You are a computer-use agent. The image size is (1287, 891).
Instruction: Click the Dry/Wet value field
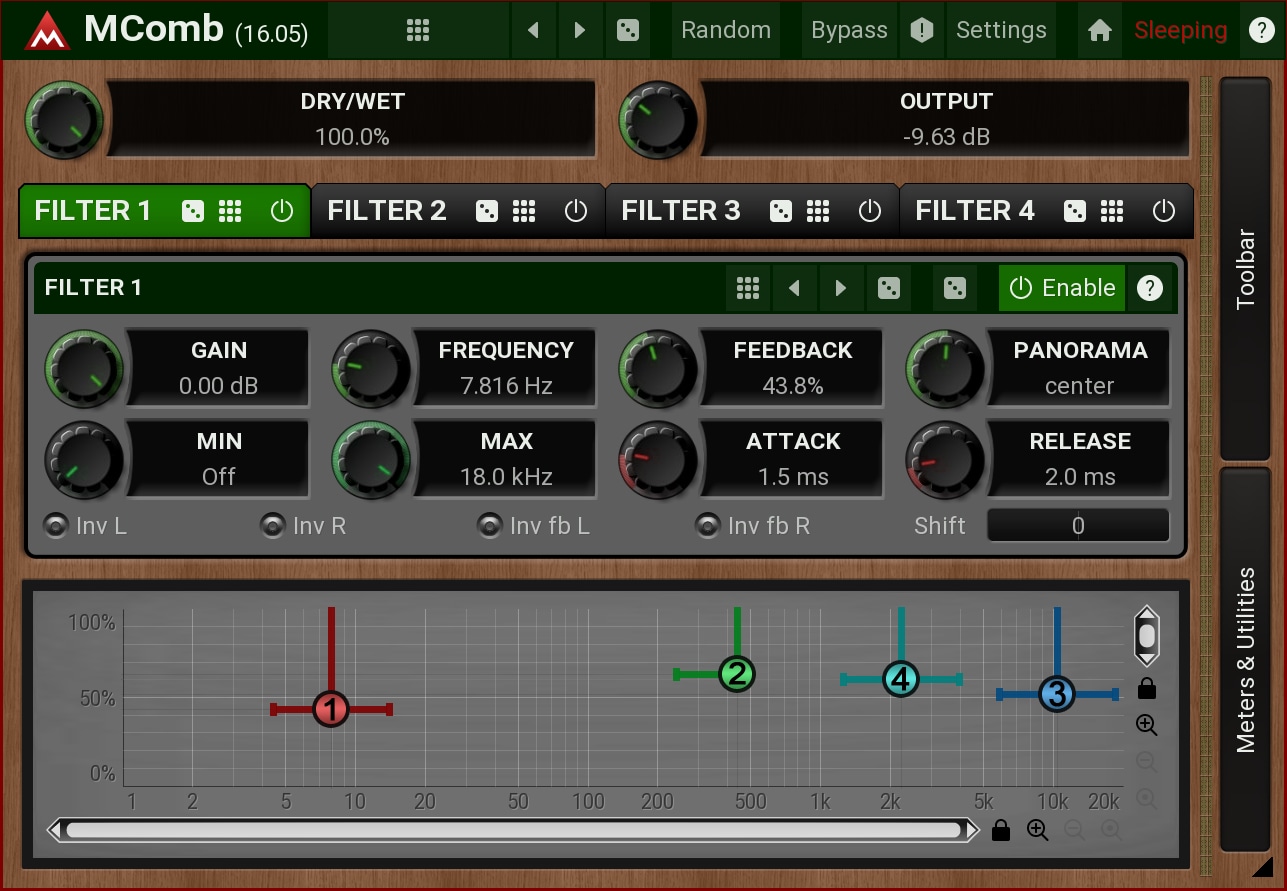tap(352, 119)
